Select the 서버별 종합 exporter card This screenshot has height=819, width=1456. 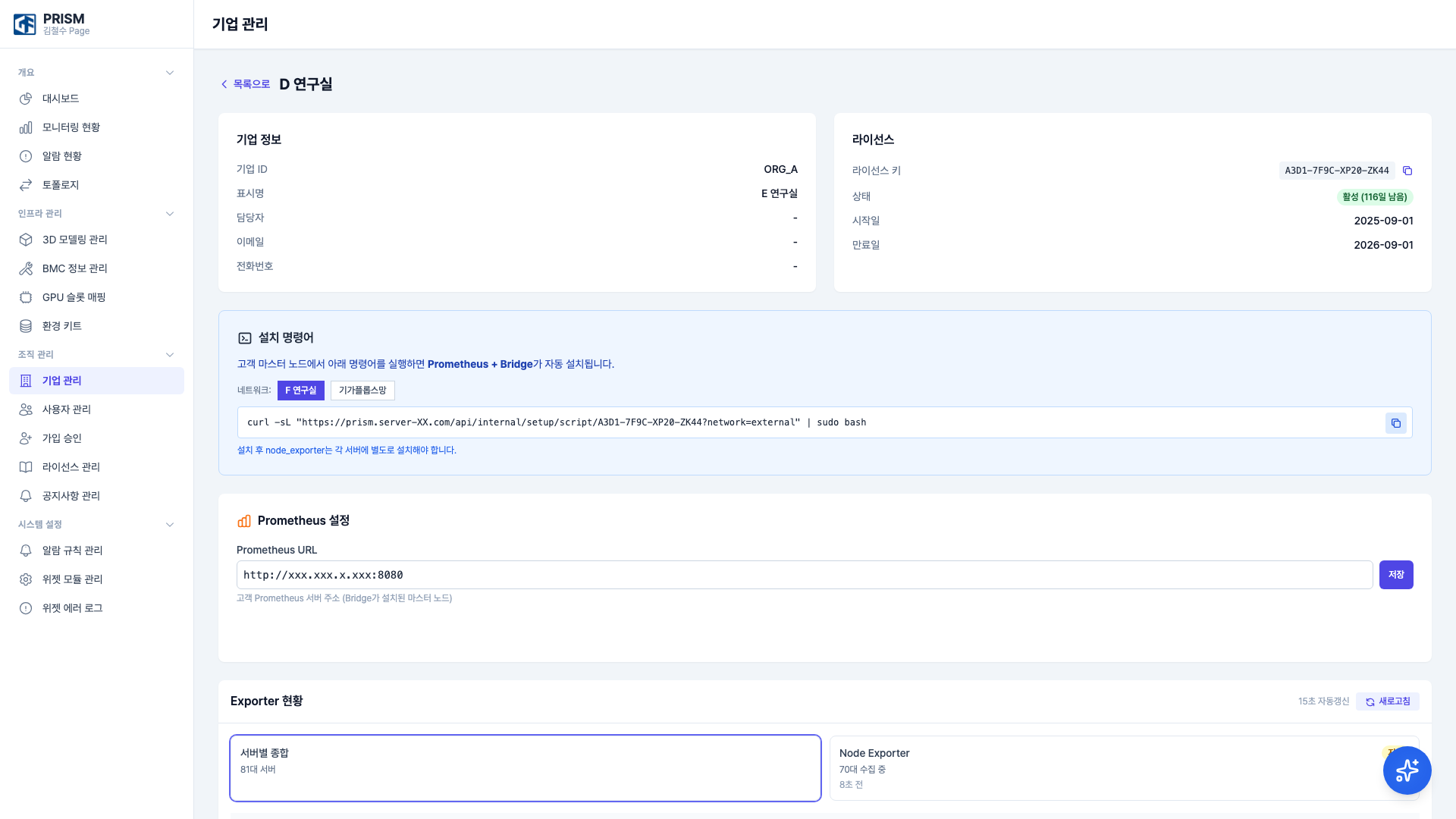[x=526, y=768]
